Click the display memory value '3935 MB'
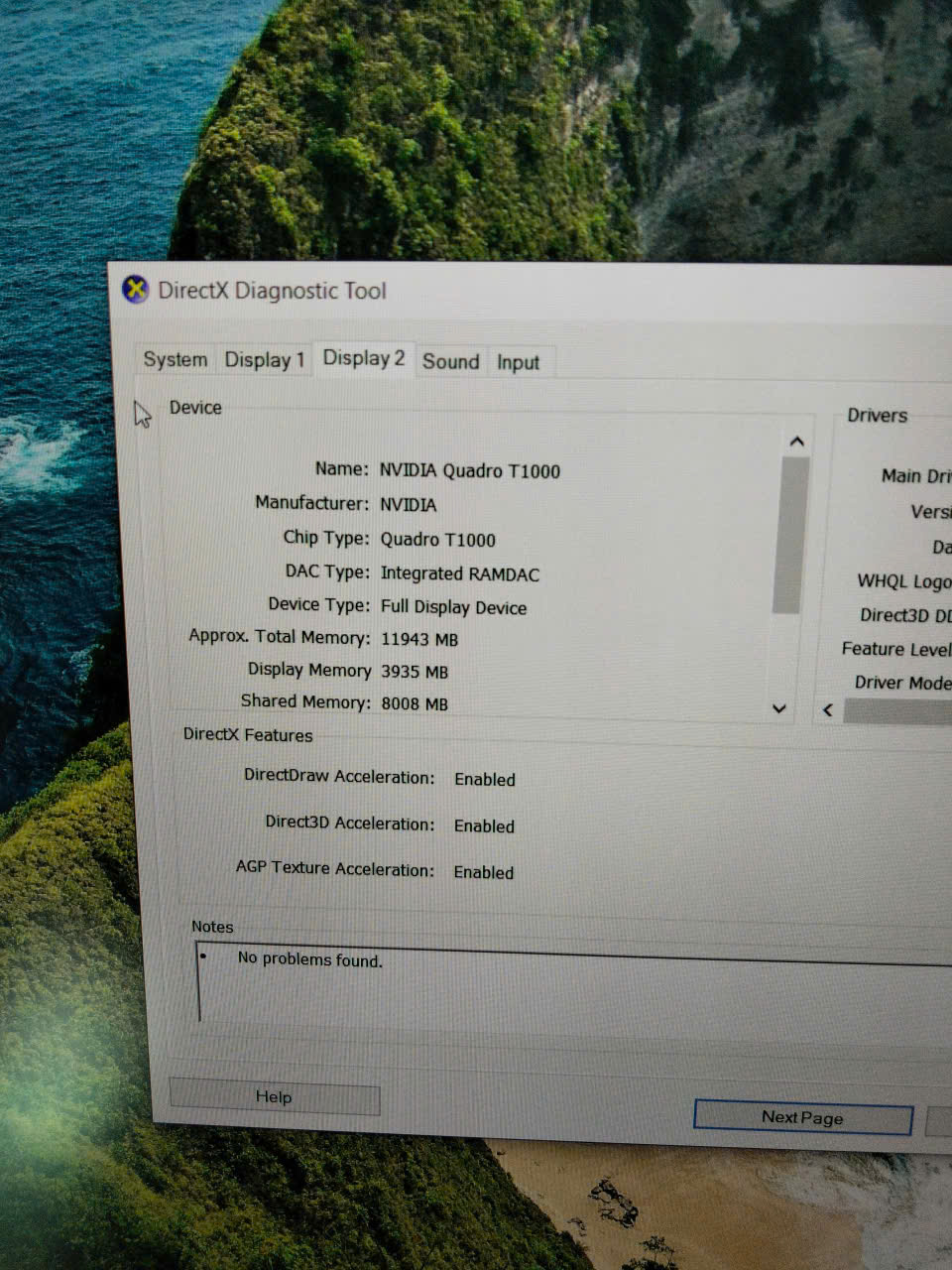Image resolution: width=952 pixels, height=1270 pixels. pyautogui.click(x=416, y=672)
